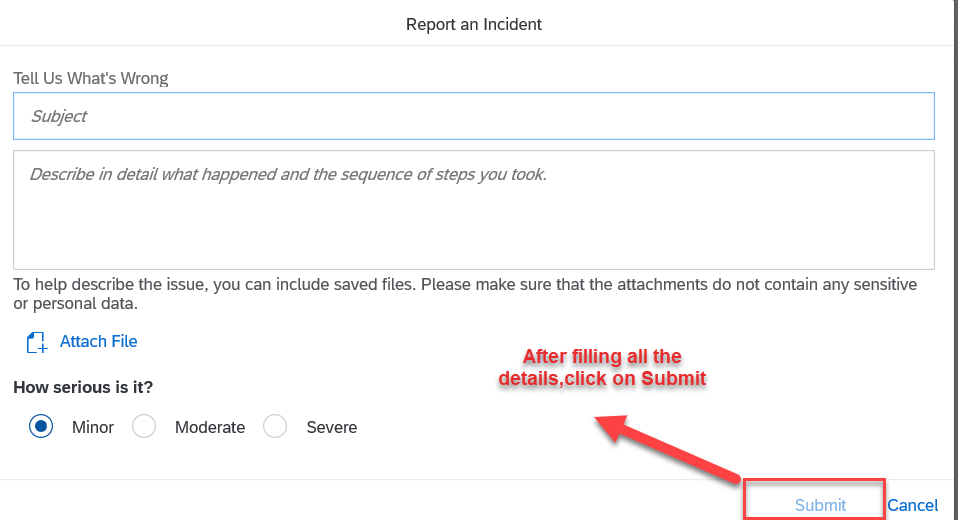Focus the Subject input field
The width and height of the screenshot is (958, 520).
tap(474, 116)
